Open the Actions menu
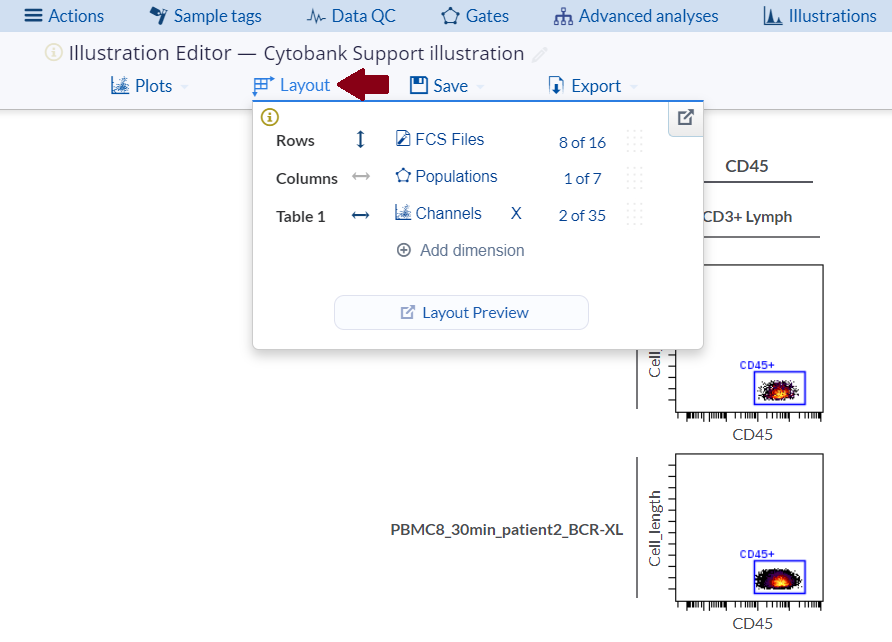 (64, 16)
